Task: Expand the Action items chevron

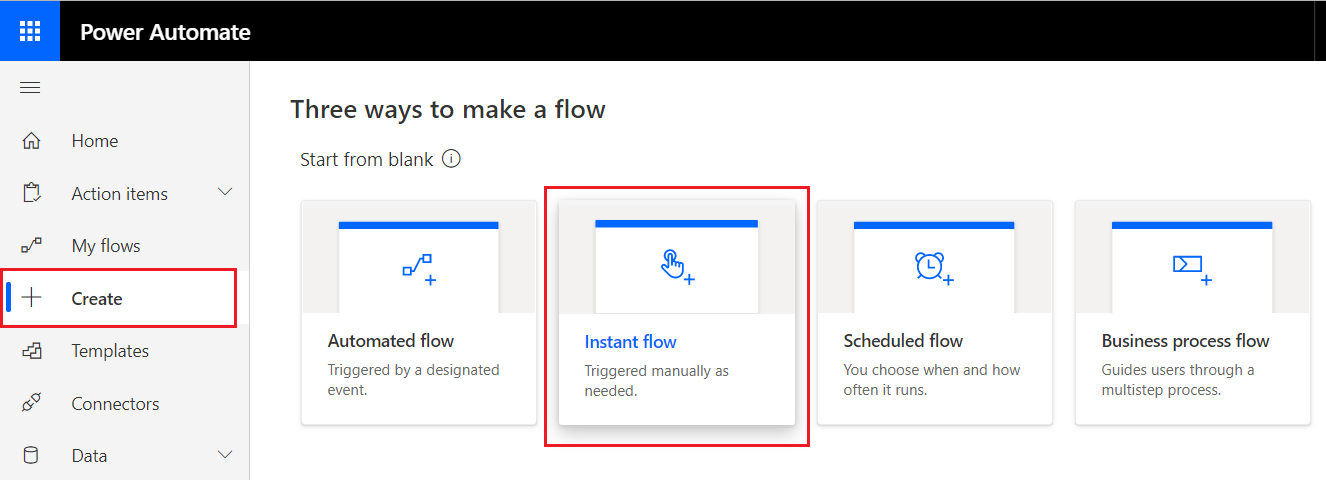Action: 225,192
